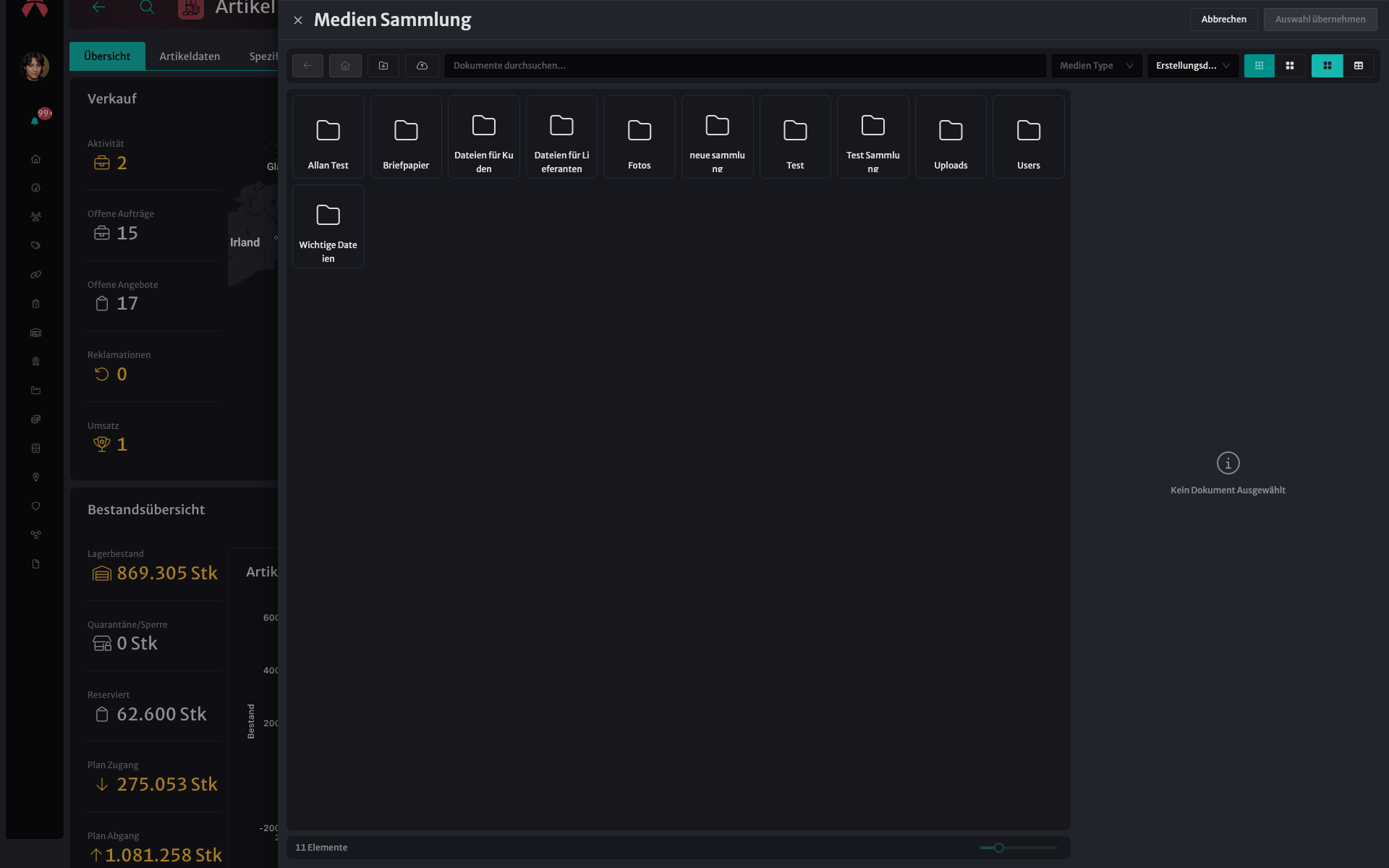Select the active teal grid tile view toggle
Screen dimensions: 1389x868
coord(1327,66)
